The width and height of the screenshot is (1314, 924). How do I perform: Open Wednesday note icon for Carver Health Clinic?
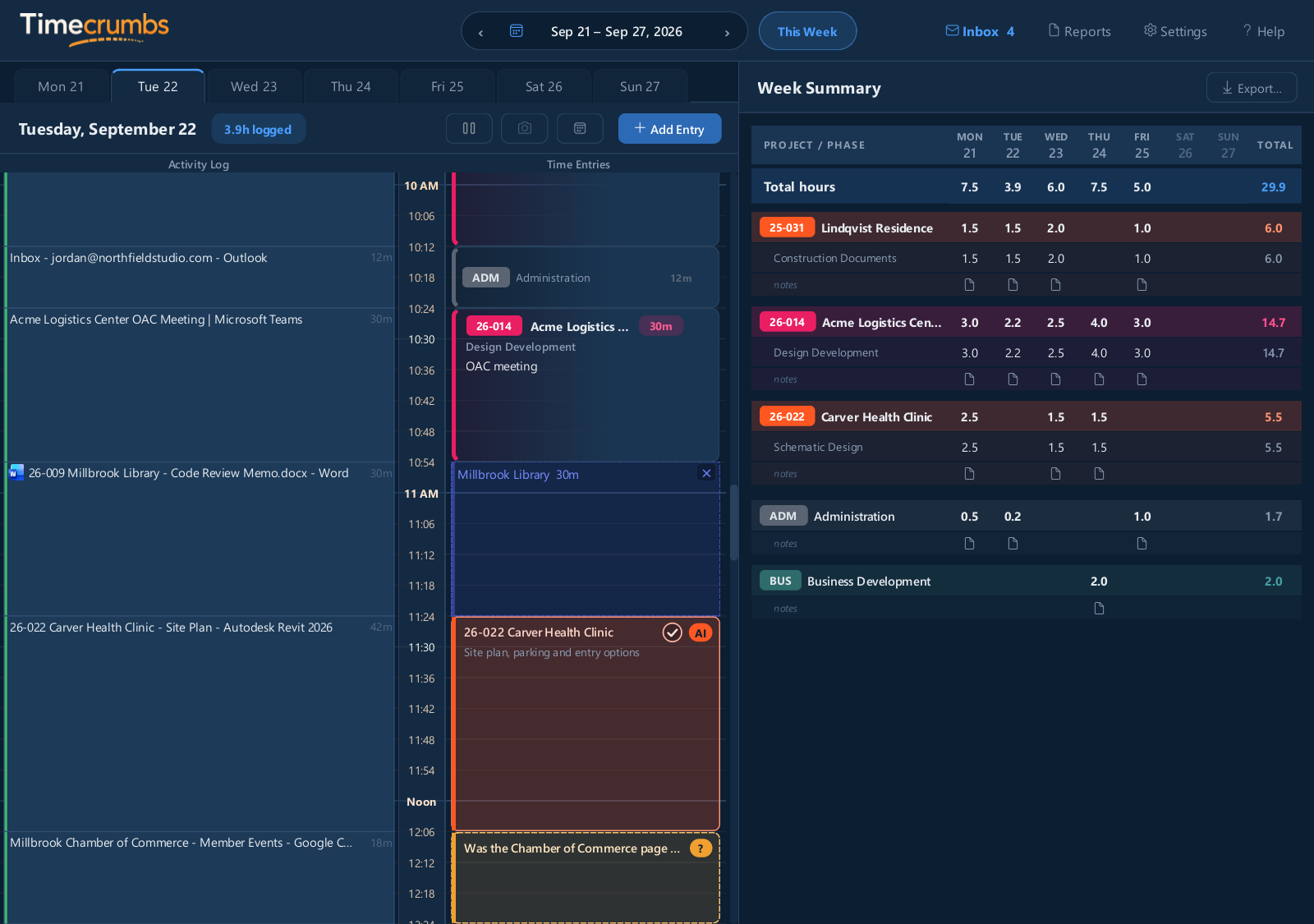1056,474
